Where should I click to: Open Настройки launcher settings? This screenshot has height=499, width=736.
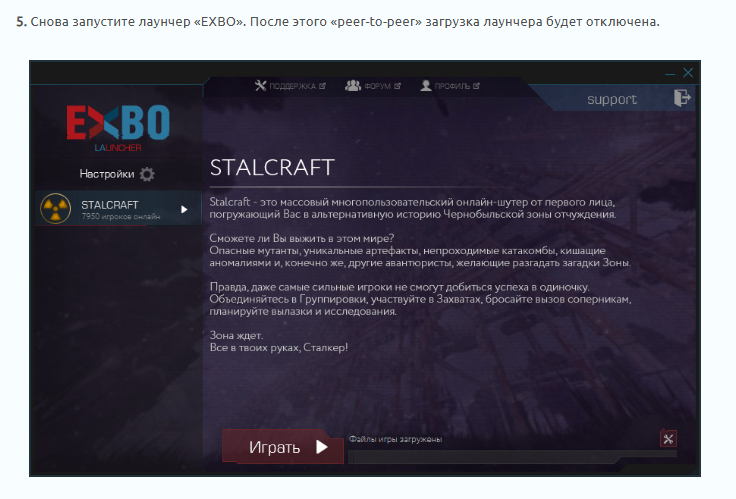pos(117,174)
